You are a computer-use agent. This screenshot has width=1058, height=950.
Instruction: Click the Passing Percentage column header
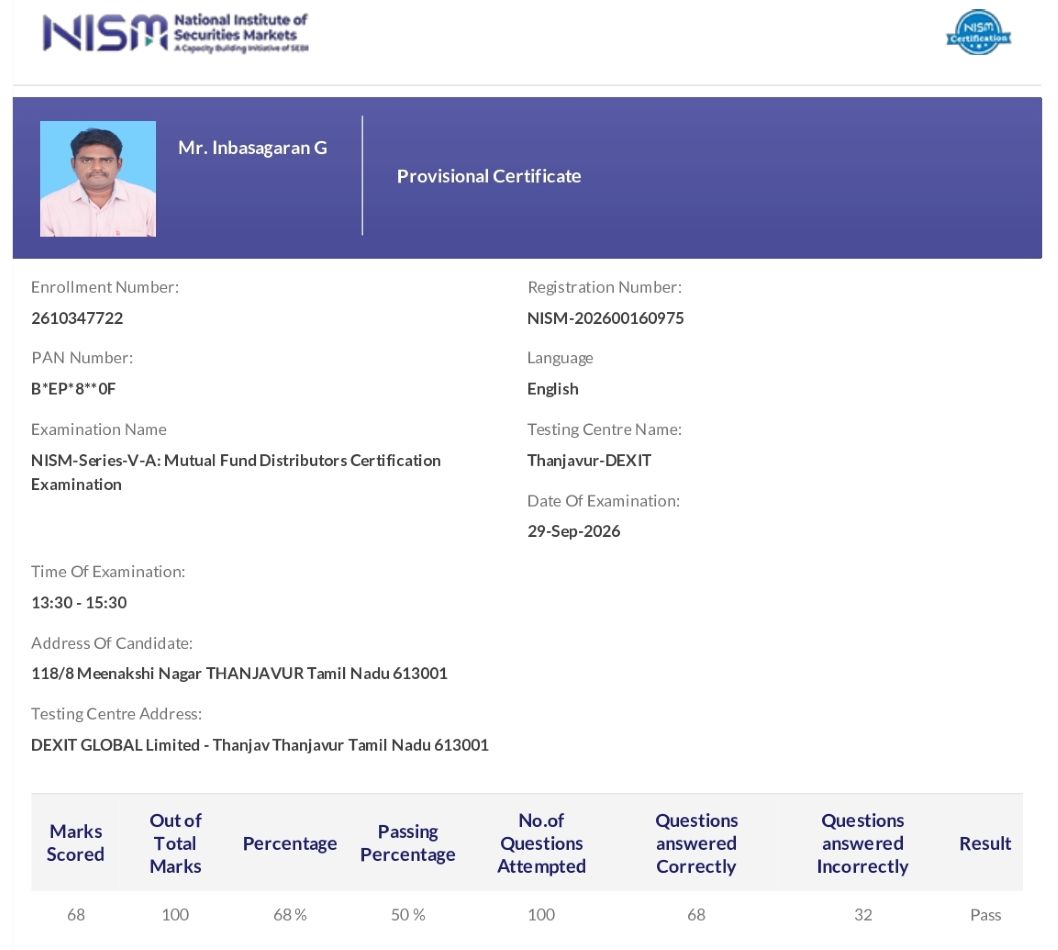(x=408, y=843)
